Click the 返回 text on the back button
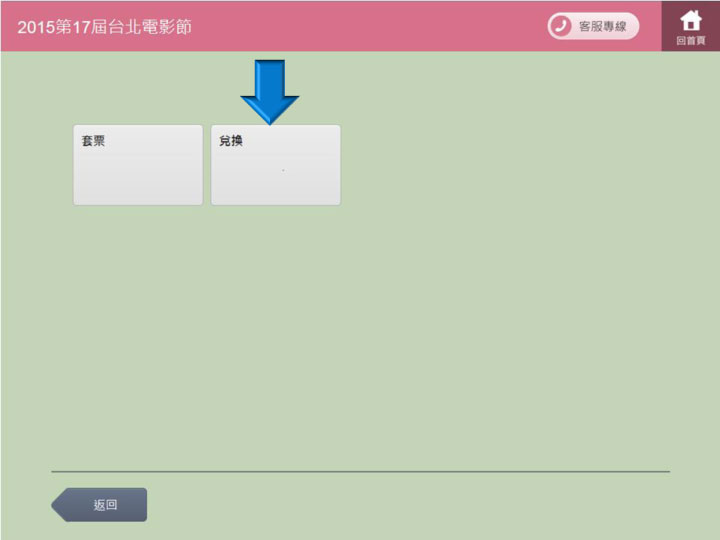The height and width of the screenshot is (540, 720). coord(106,505)
